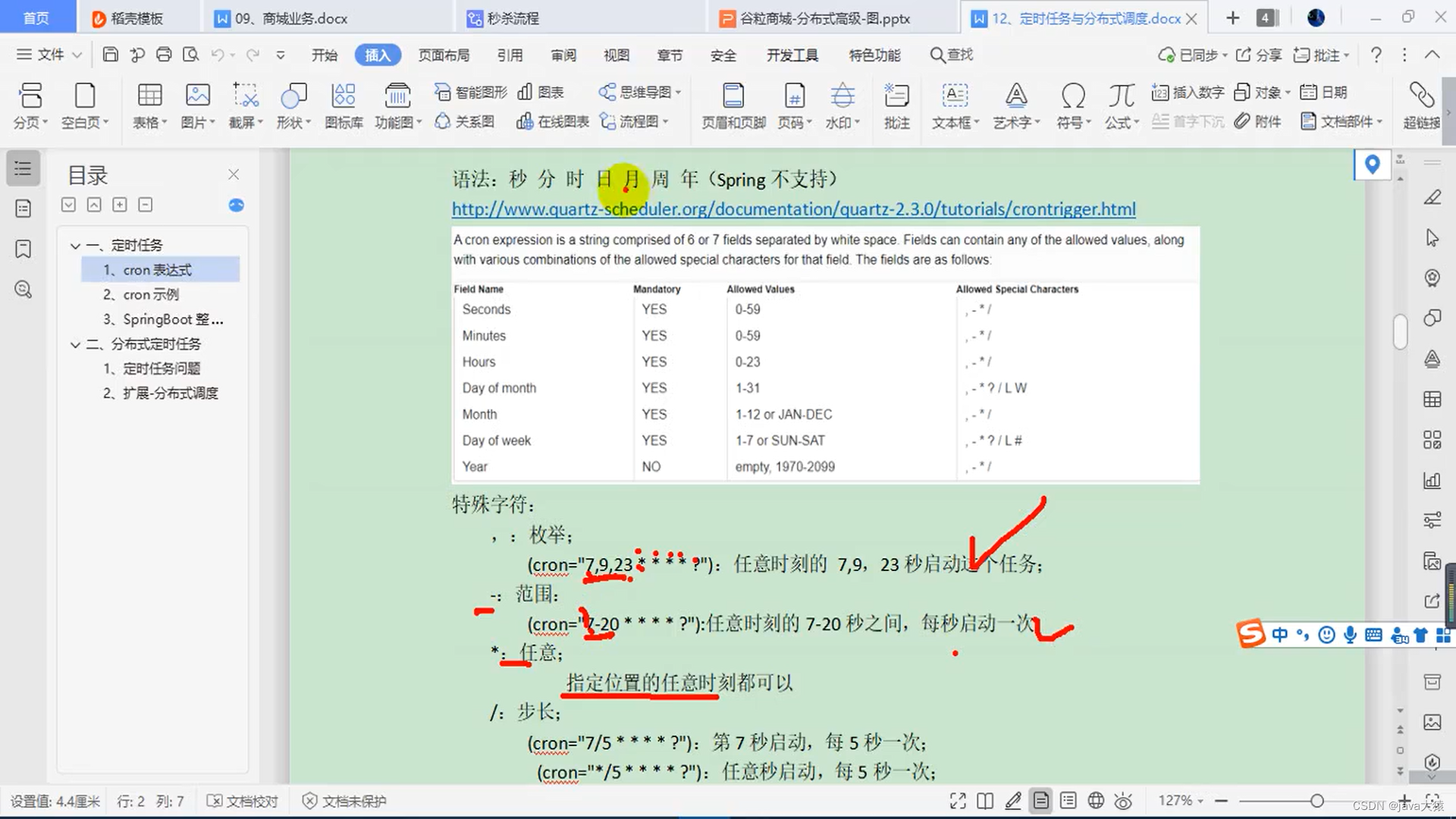Viewport: 1456px width, 819px height.
Task: Open the 页面布局 ribbon tab
Action: tap(444, 55)
